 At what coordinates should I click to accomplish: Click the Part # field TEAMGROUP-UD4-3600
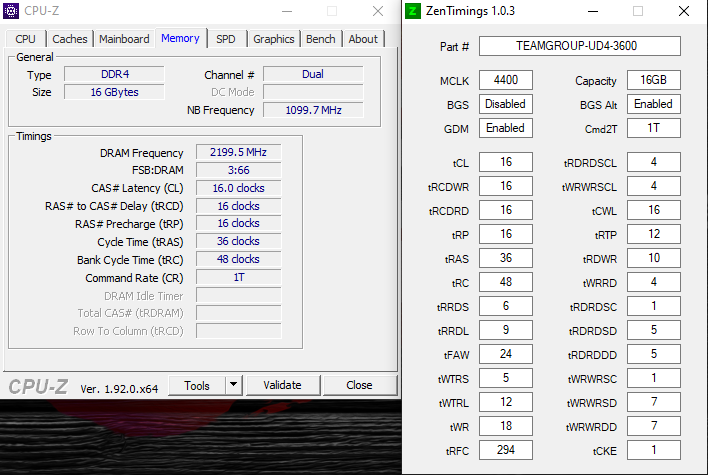click(580, 46)
